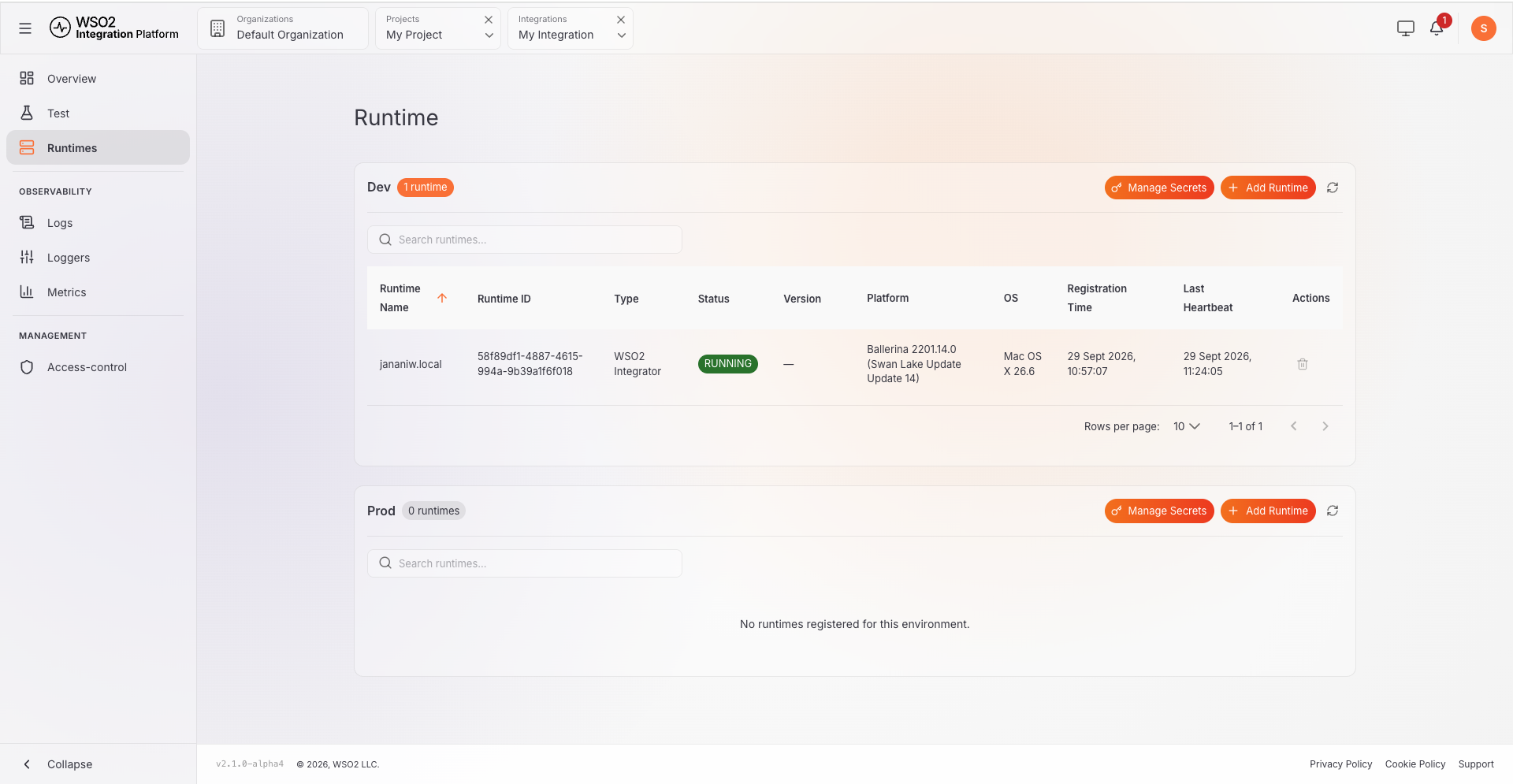The width and height of the screenshot is (1513, 784).
Task: Open the Privacy Policy link
Action: click(1340, 764)
